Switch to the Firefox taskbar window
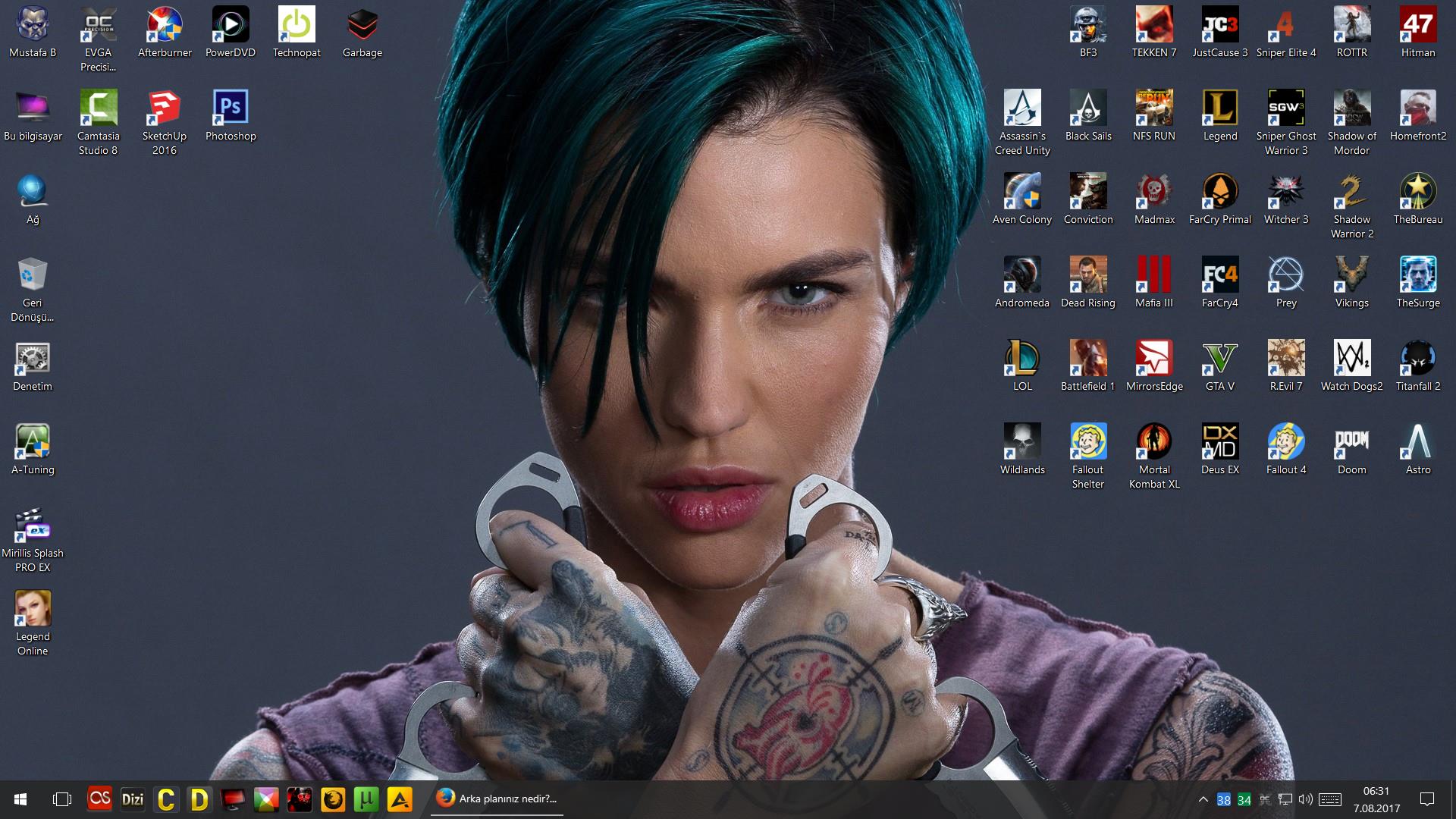1456x819 pixels. click(497, 799)
